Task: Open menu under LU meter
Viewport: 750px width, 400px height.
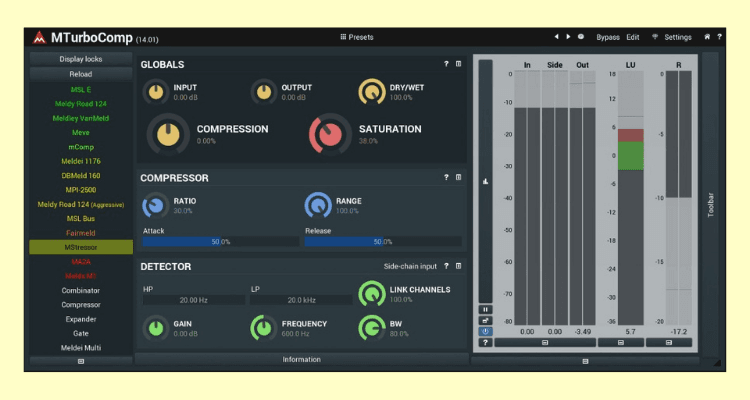Action: click(x=620, y=343)
